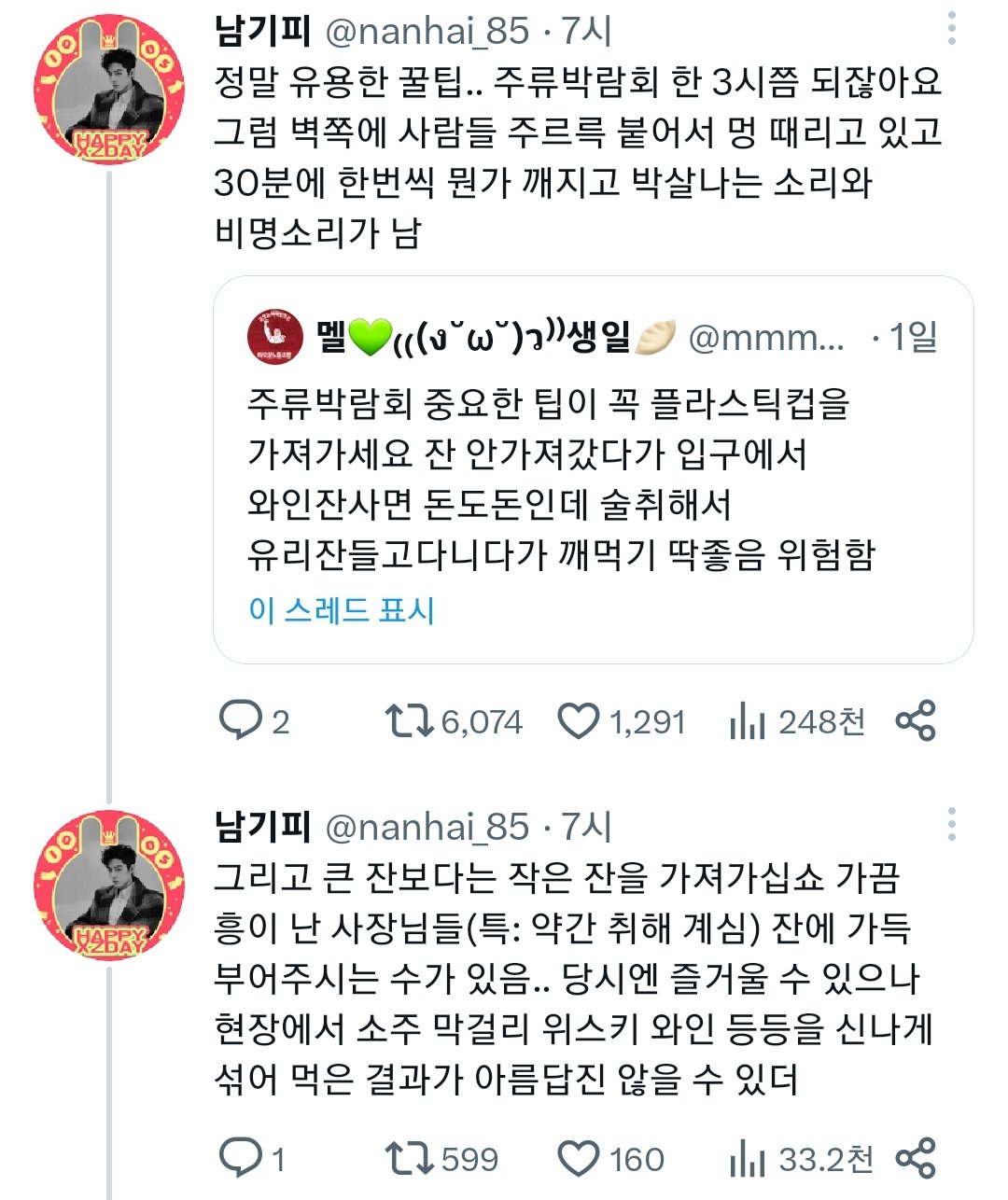This screenshot has width=1008, height=1200.
Task: Open quoted tweet author's small avatar
Action: point(275,337)
